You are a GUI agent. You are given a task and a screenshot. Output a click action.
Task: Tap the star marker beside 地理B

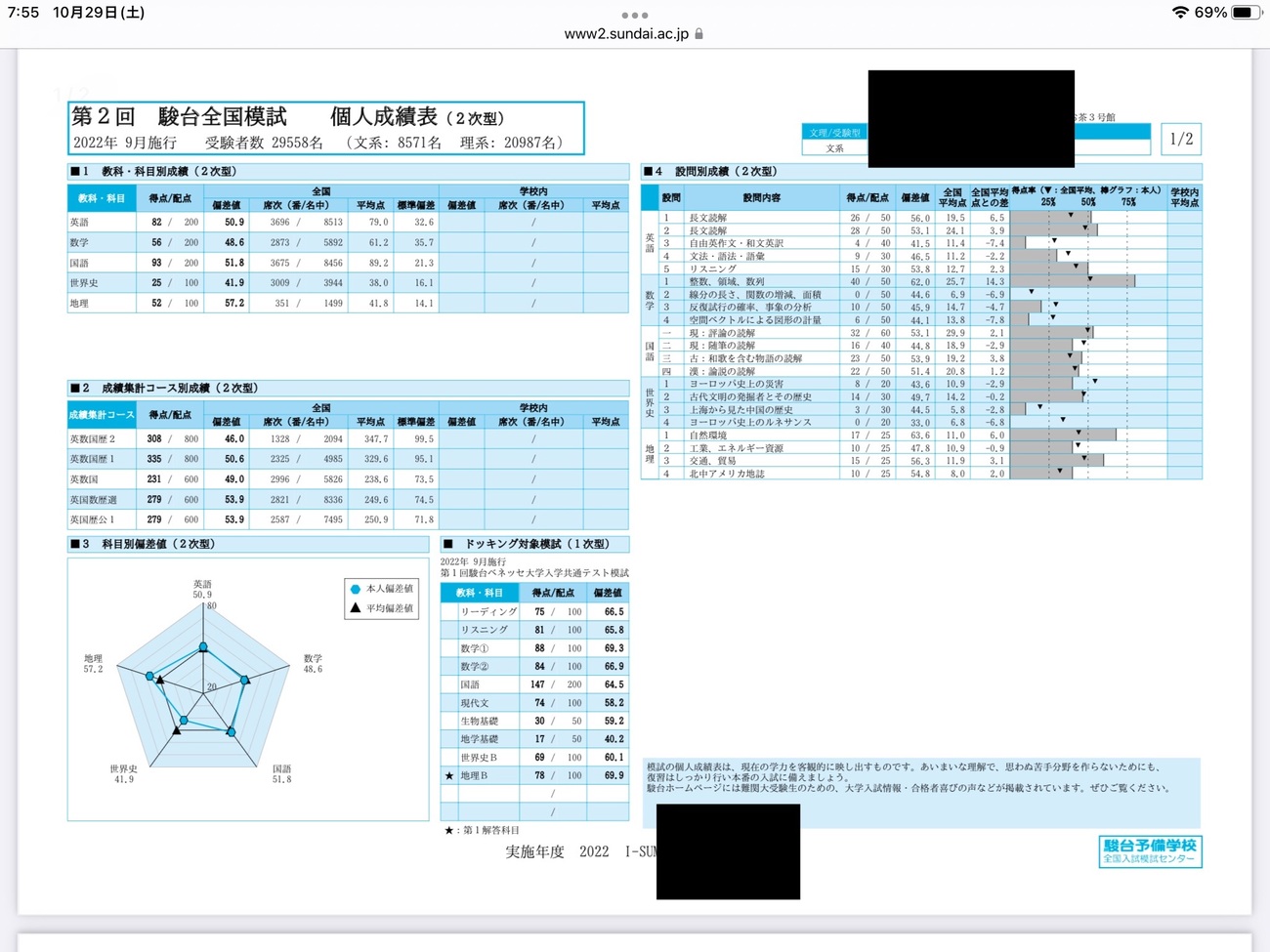(x=449, y=775)
